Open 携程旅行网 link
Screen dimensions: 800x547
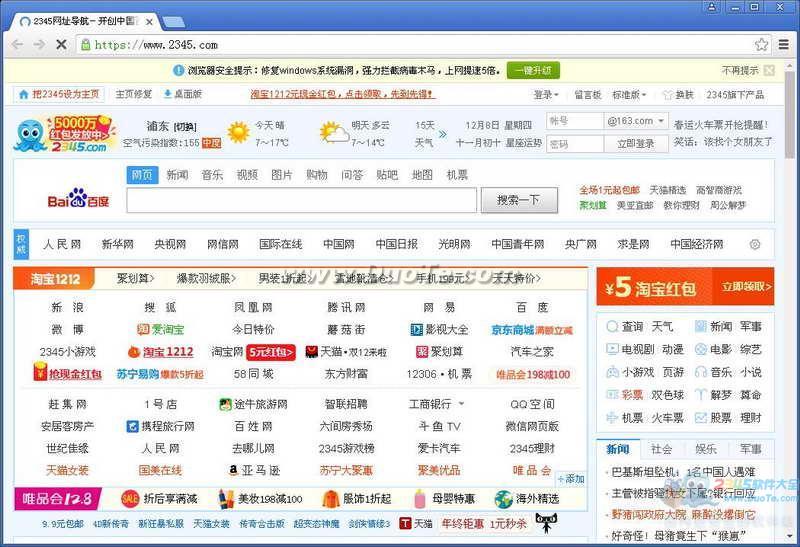coord(160,426)
